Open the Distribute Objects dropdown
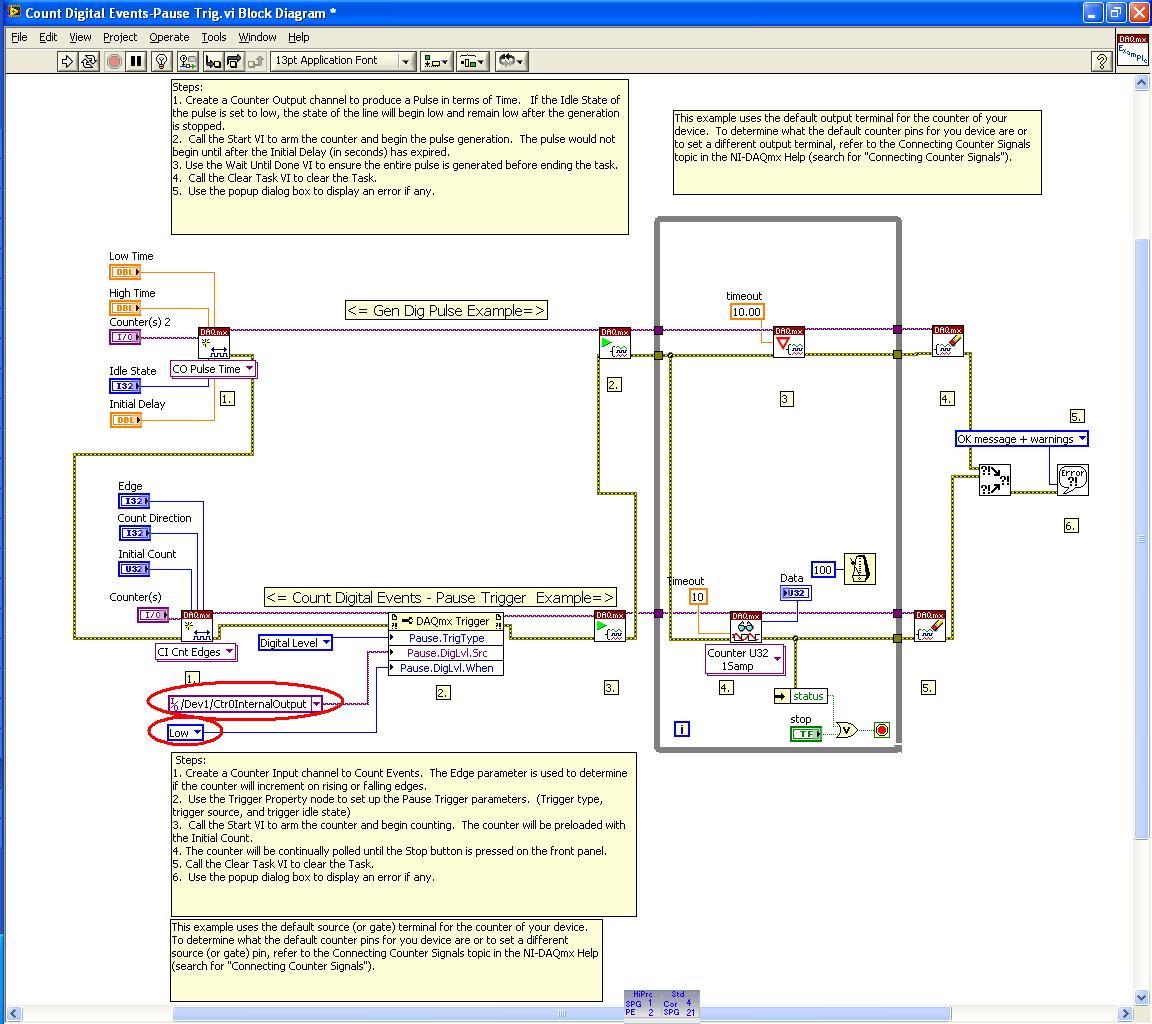The height and width of the screenshot is (1024, 1152). point(472,61)
